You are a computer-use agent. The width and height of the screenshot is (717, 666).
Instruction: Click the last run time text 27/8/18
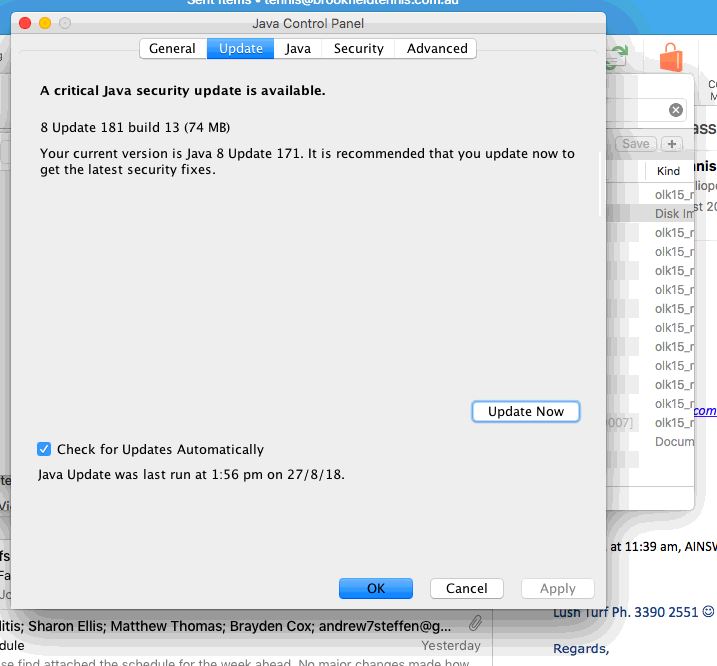pyautogui.click(x=315, y=474)
